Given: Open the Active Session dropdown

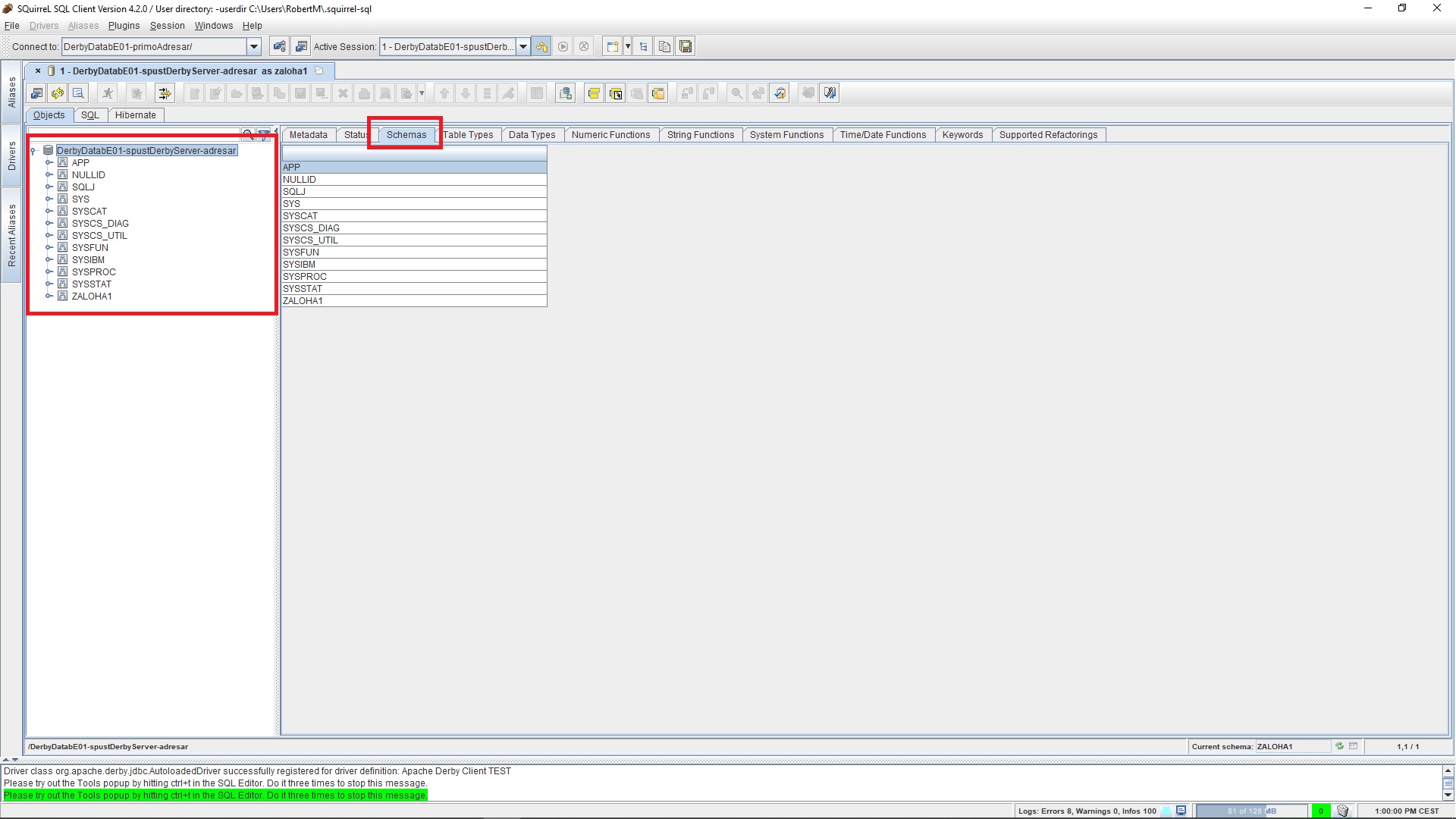Looking at the screenshot, I should coord(522,47).
